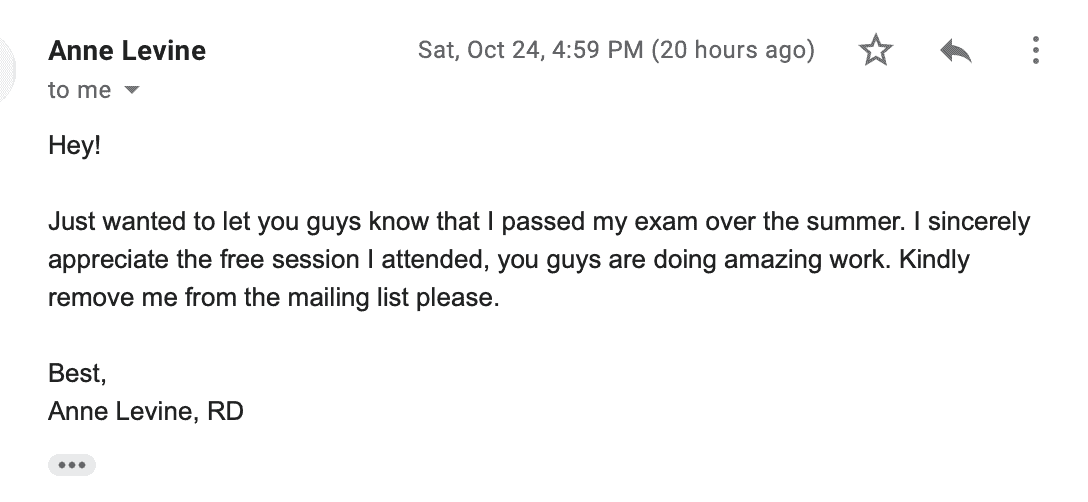Click the date "Sat, Oct 24, 4:59 PM"
The height and width of the screenshot is (502, 1088).
pyautogui.click(x=530, y=51)
